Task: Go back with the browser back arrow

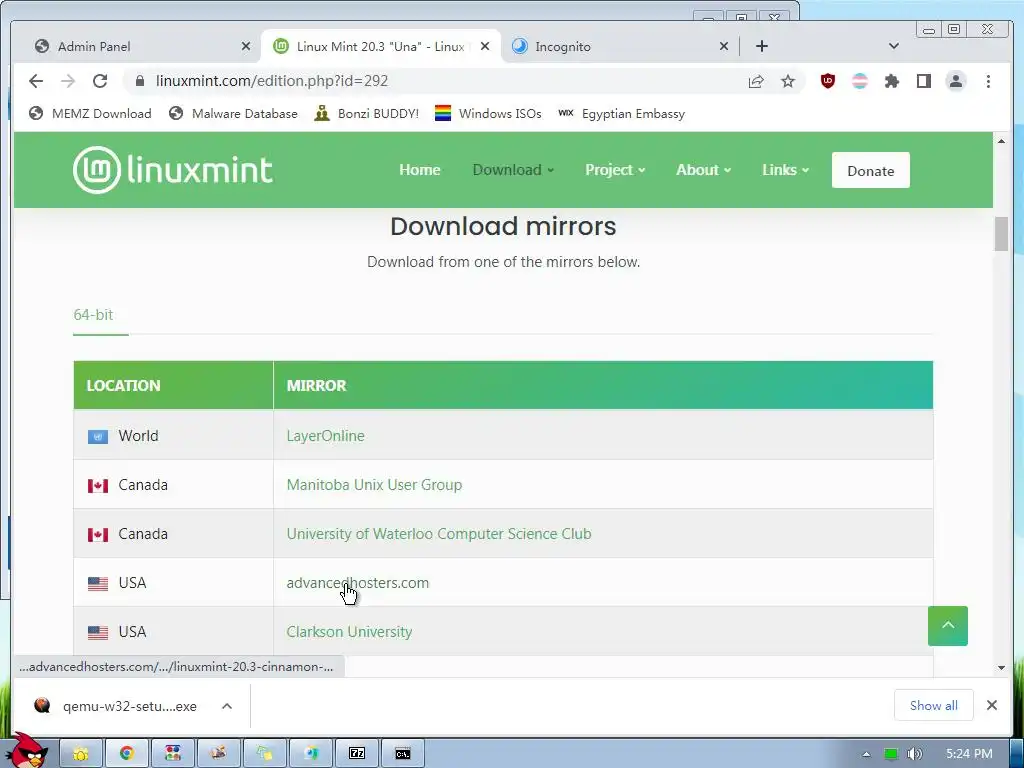Action: (36, 81)
